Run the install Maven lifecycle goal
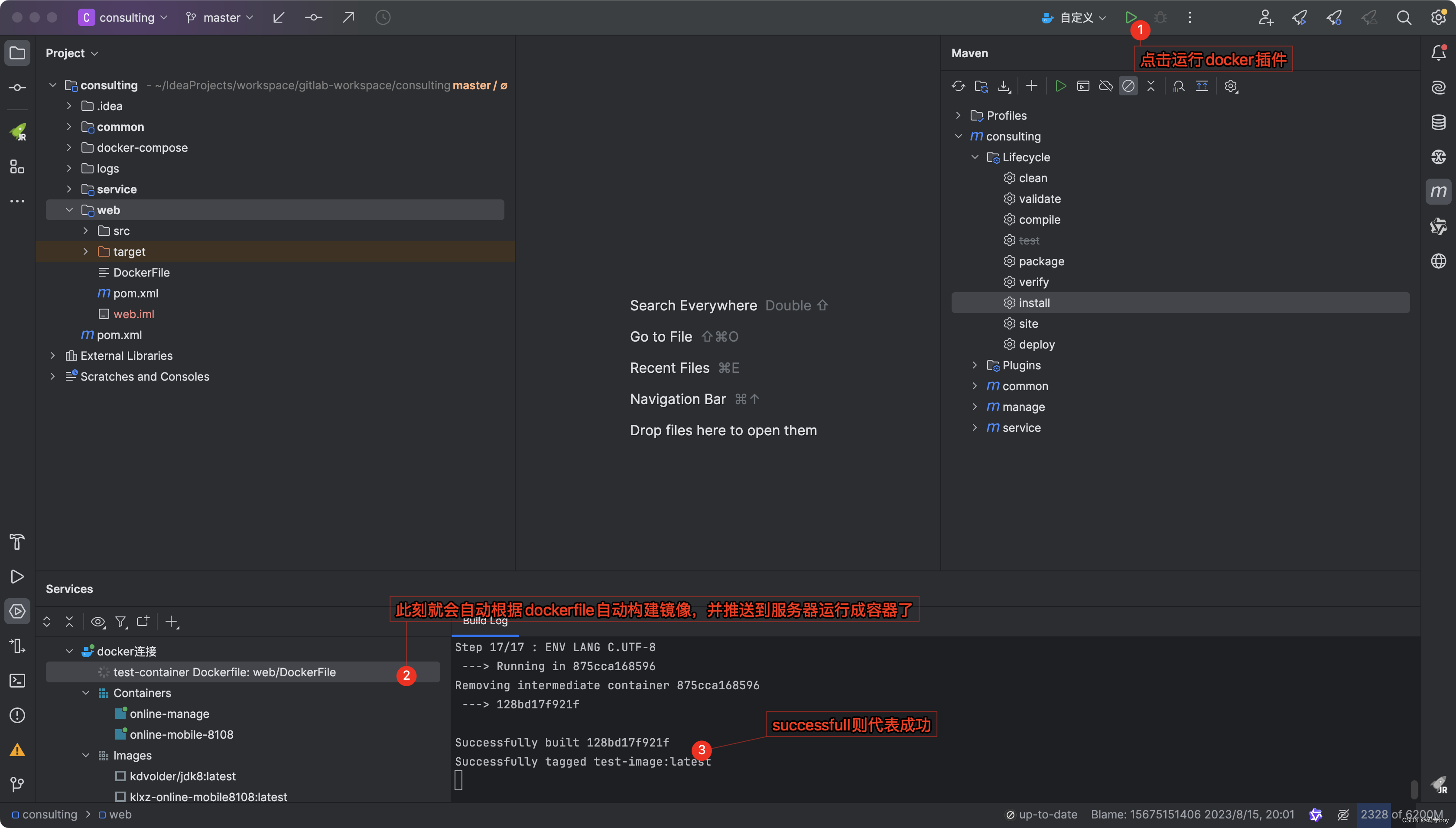The image size is (1456, 828). [x=1035, y=303]
